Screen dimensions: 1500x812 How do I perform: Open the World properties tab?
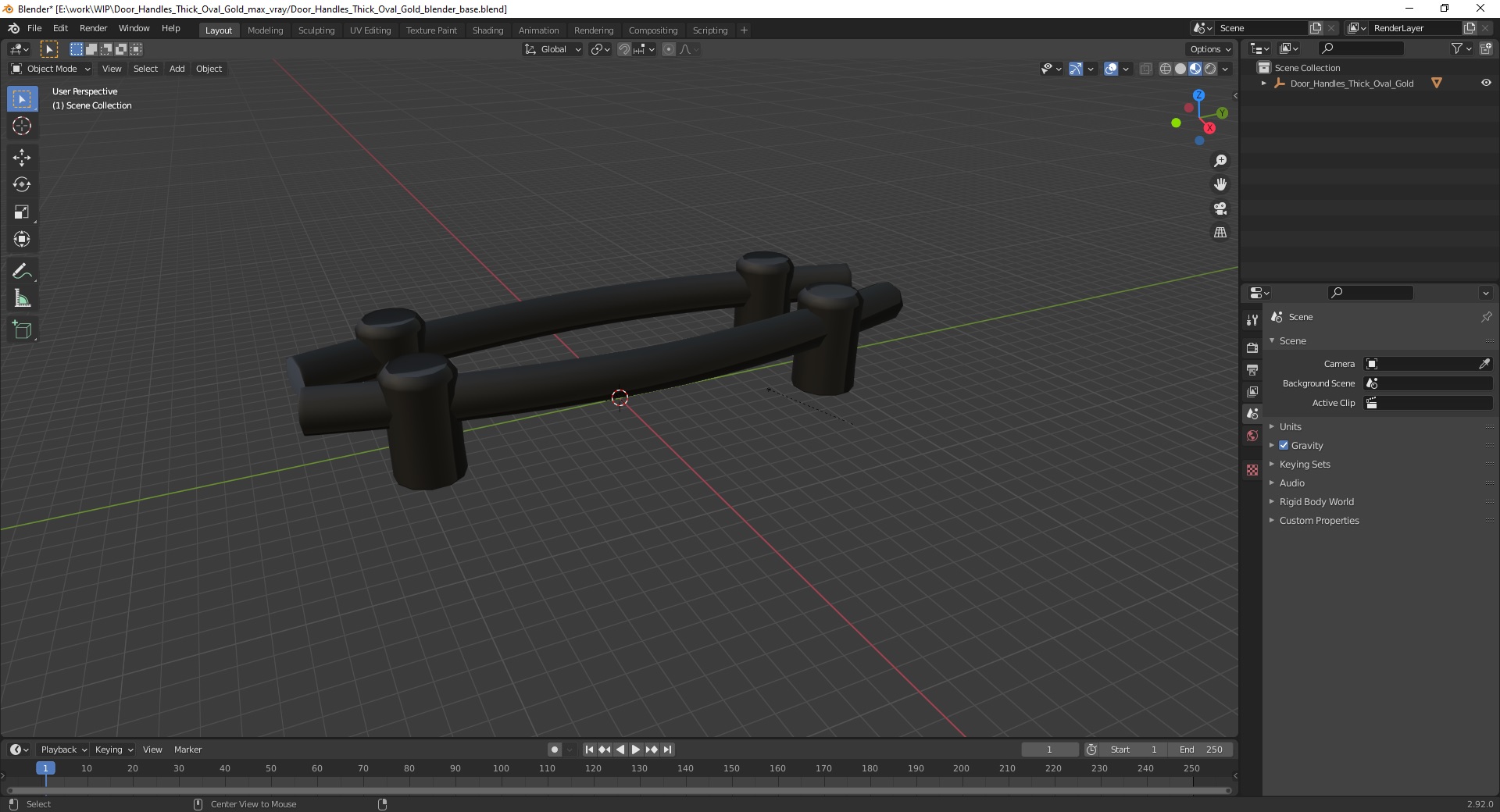(1252, 436)
